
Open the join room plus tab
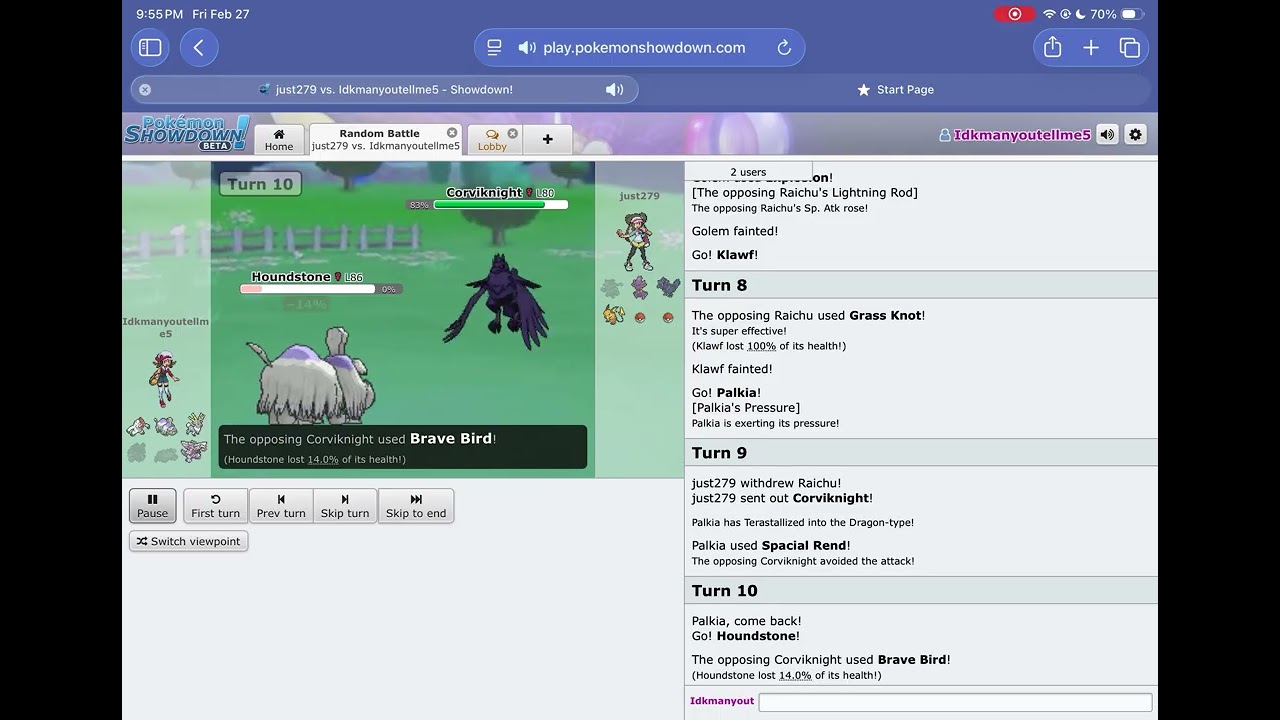(547, 140)
